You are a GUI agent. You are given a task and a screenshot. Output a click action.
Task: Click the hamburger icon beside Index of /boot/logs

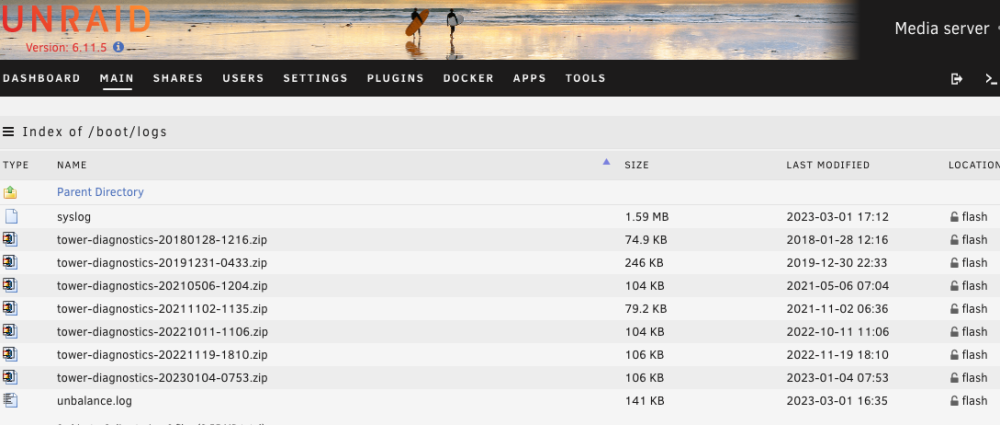[8, 132]
